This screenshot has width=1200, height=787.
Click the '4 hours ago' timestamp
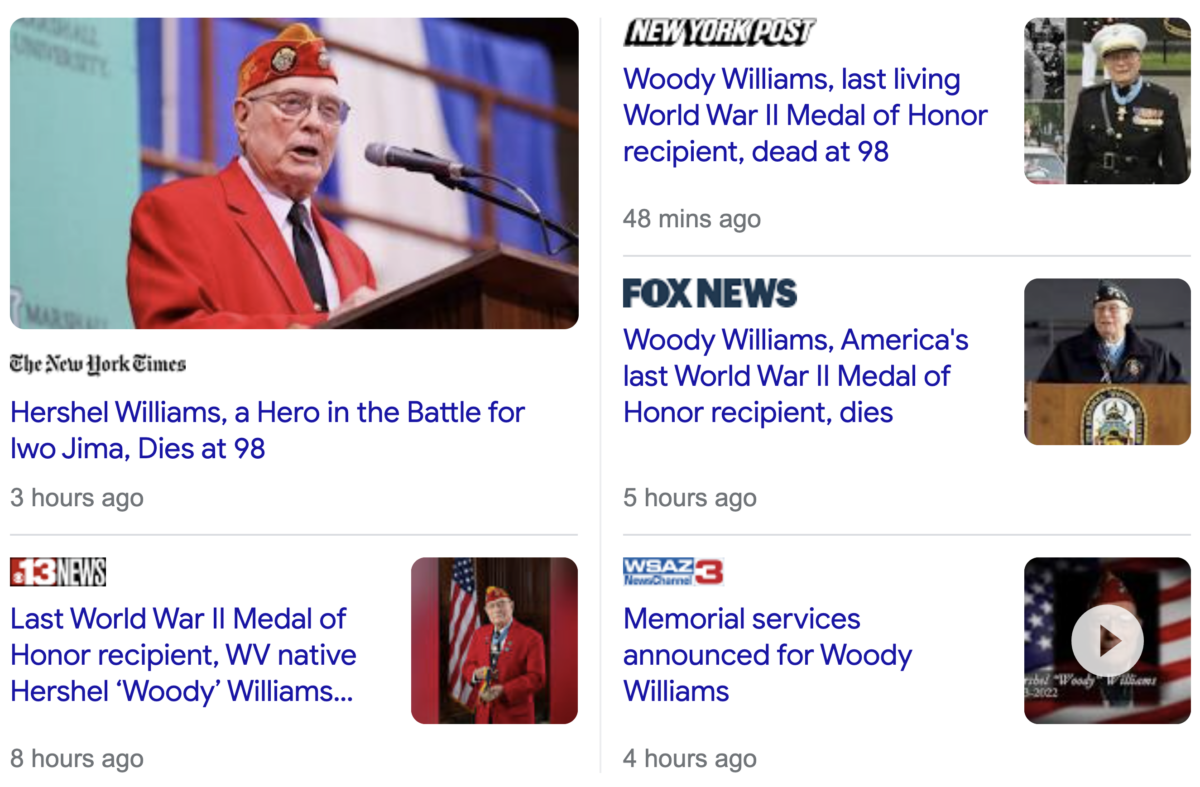tap(690, 759)
